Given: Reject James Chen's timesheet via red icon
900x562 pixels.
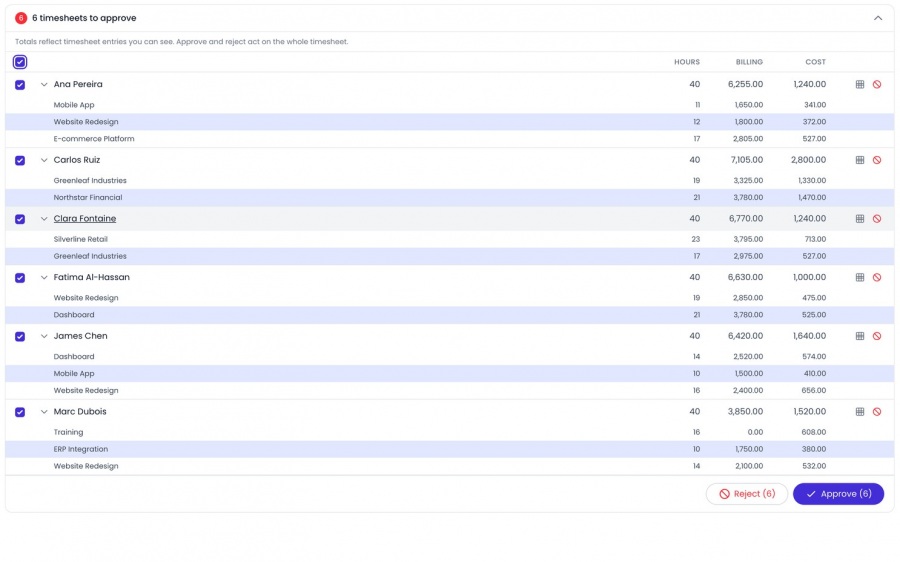Looking at the screenshot, I should point(877,336).
